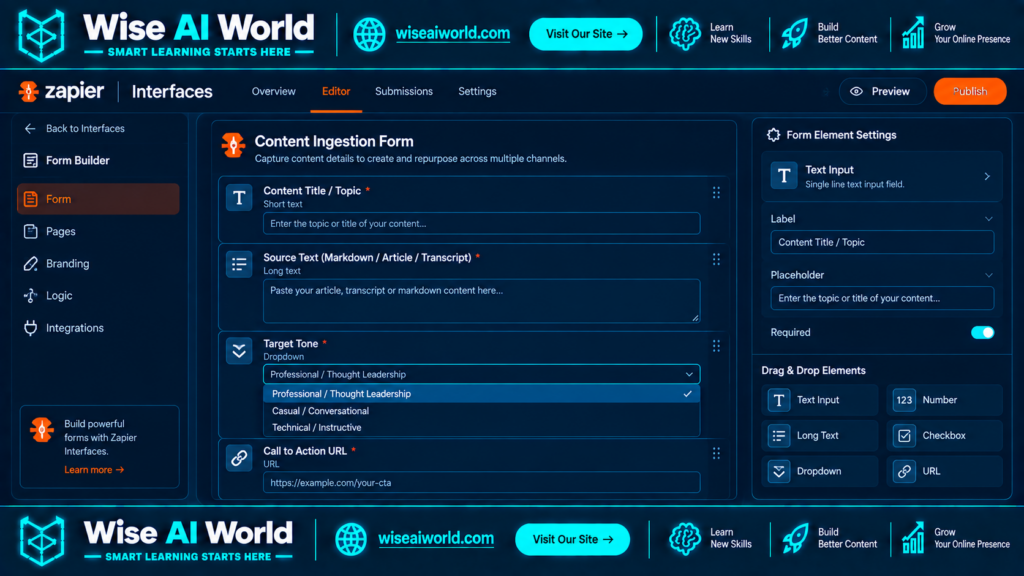Focus the Source Text long text area
The width and height of the screenshot is (1024, 576).
pyautogui.click(x=481, y=301)
